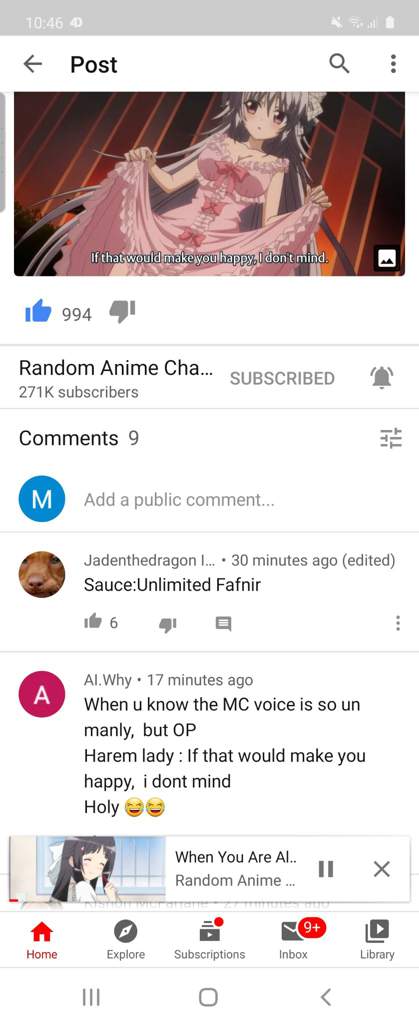
Task: Dislike the anime post
Action: 121,313
